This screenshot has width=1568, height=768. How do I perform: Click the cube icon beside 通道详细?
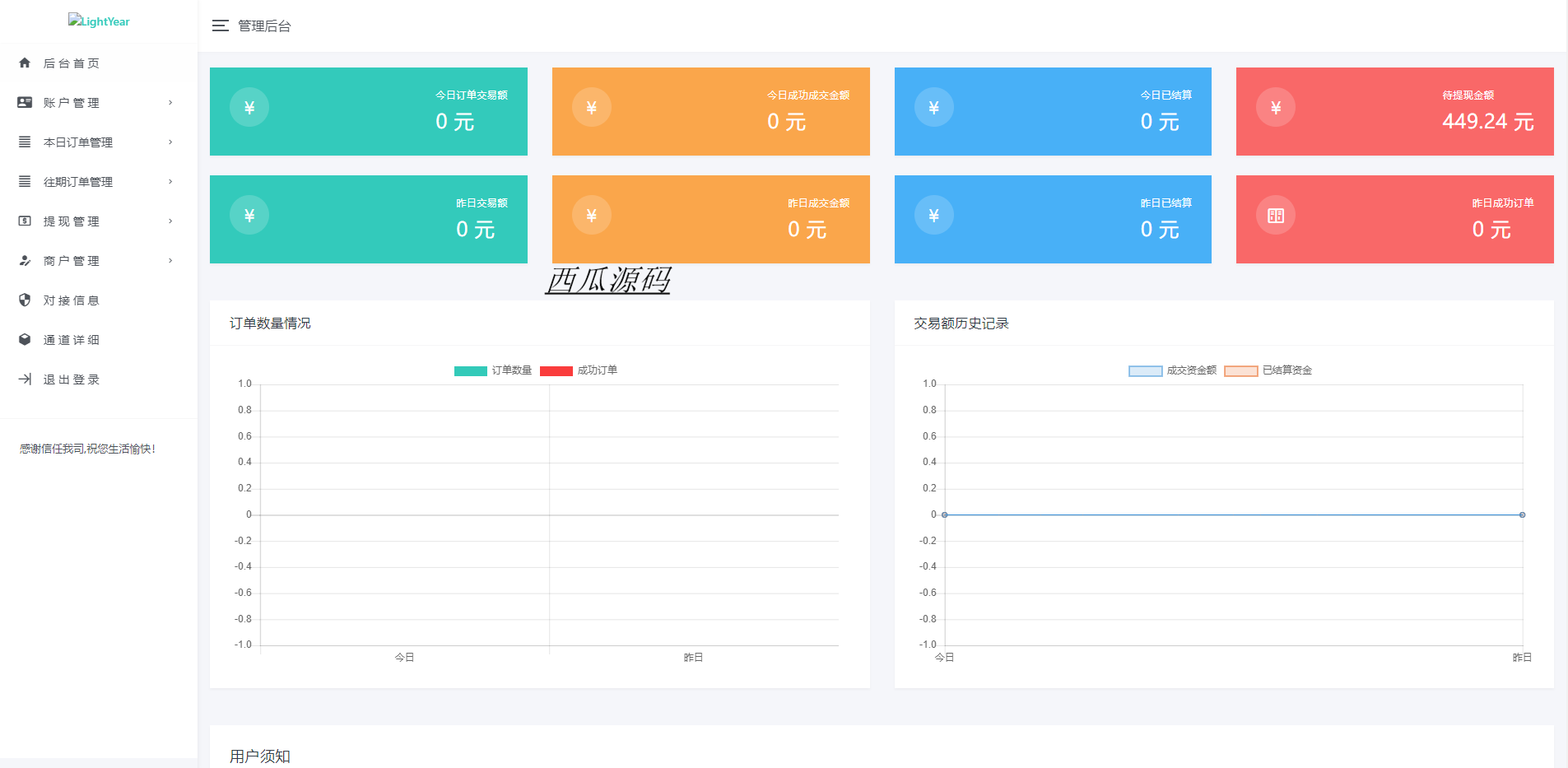(x=25, y=339)
